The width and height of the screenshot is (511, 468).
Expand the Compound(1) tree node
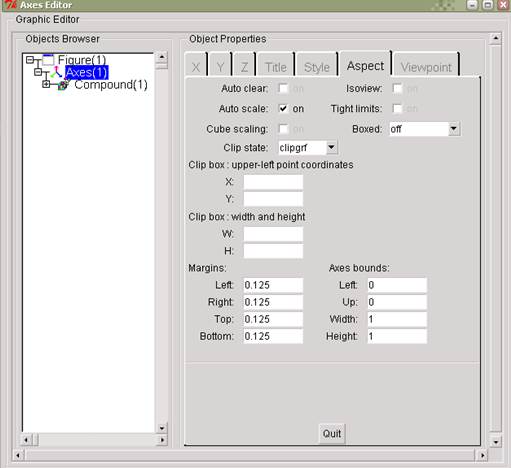(46, 84)
